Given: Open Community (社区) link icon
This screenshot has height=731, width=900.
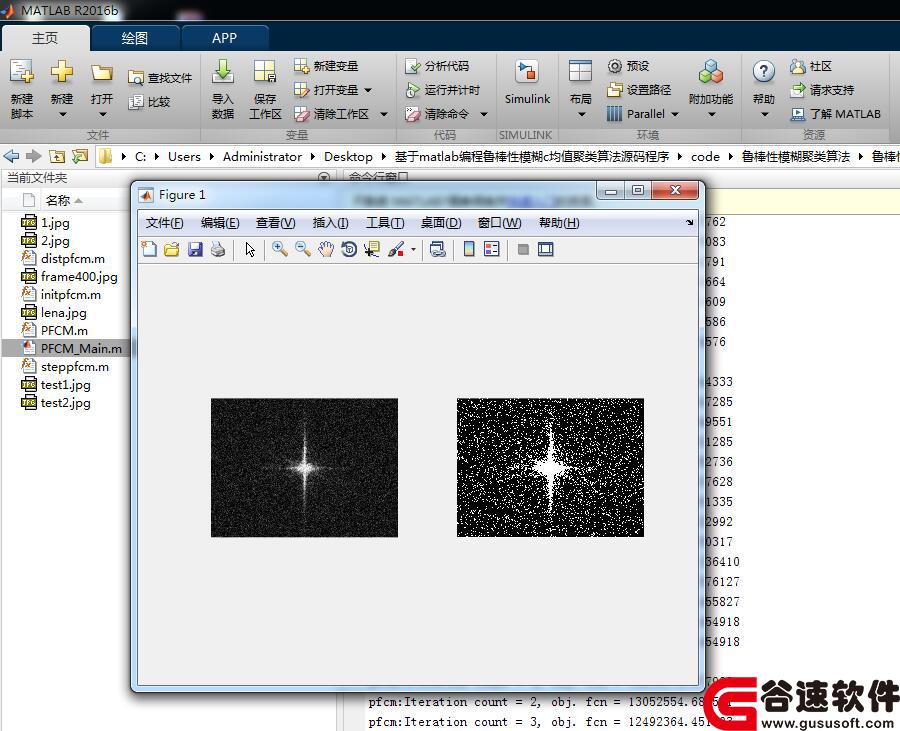Looking at the screenshot, I should (798, 67).
